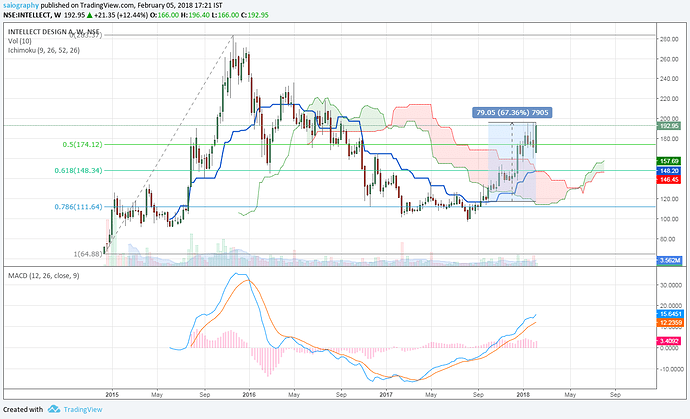This screenshot has height=419, width=690.
Task: Open the saiography author link
Action: 21,6
